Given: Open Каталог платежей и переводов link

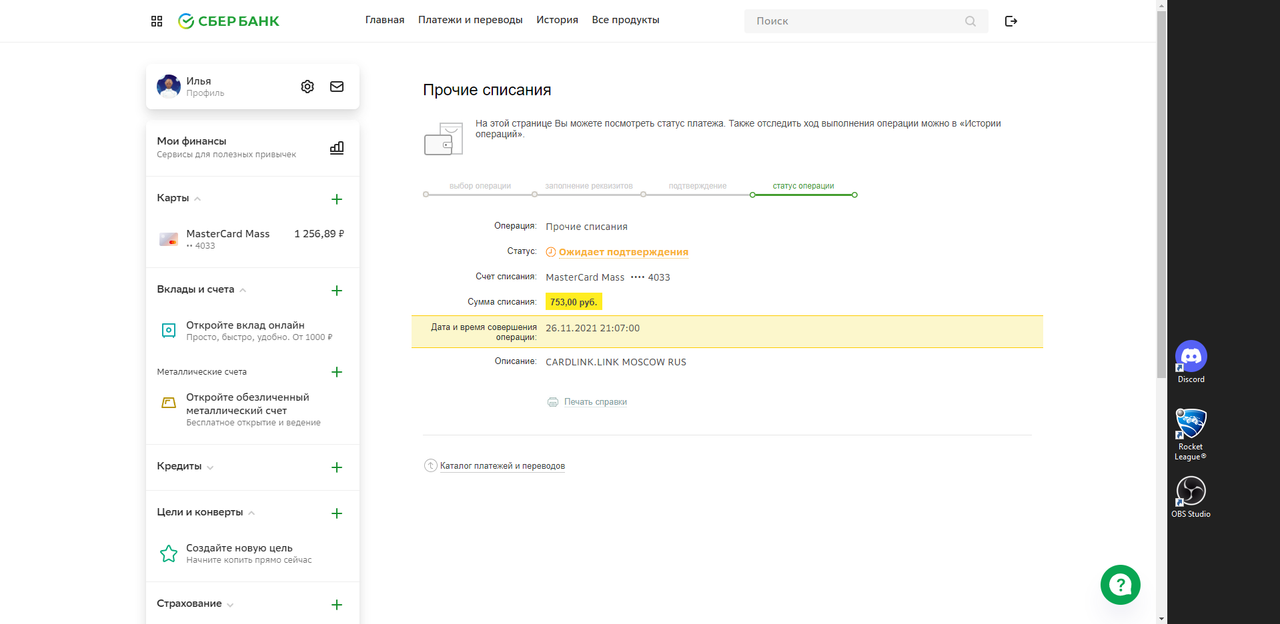Looking at the screenshot, I should (502, 466).
